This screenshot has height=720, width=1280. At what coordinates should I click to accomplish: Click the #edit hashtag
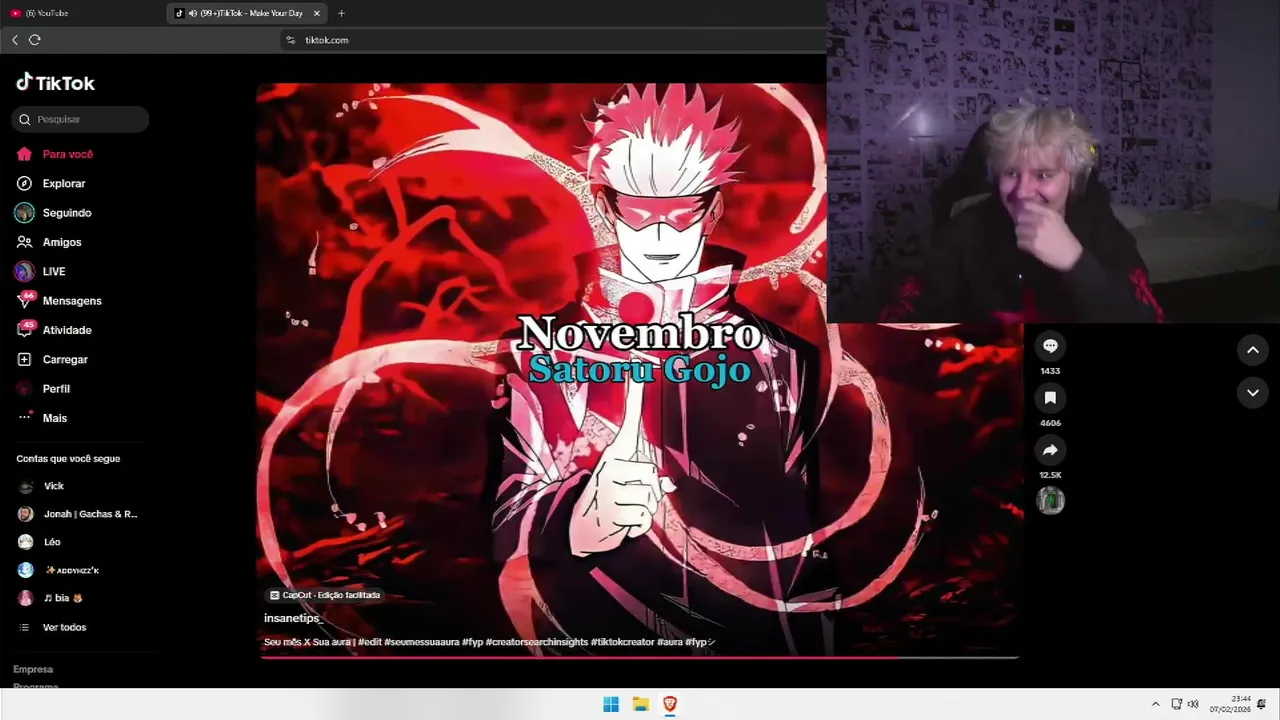click(370, 642)
